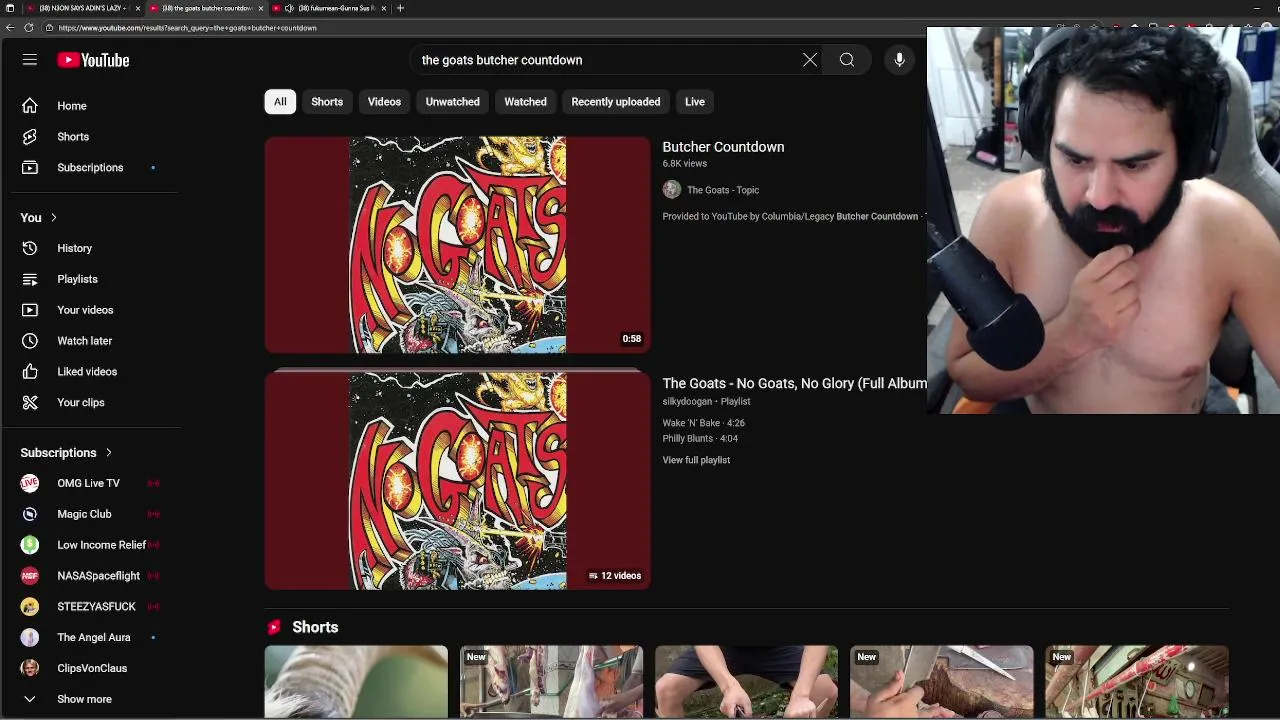
Task: Click the browser back arrow
Action: (10, 28)
